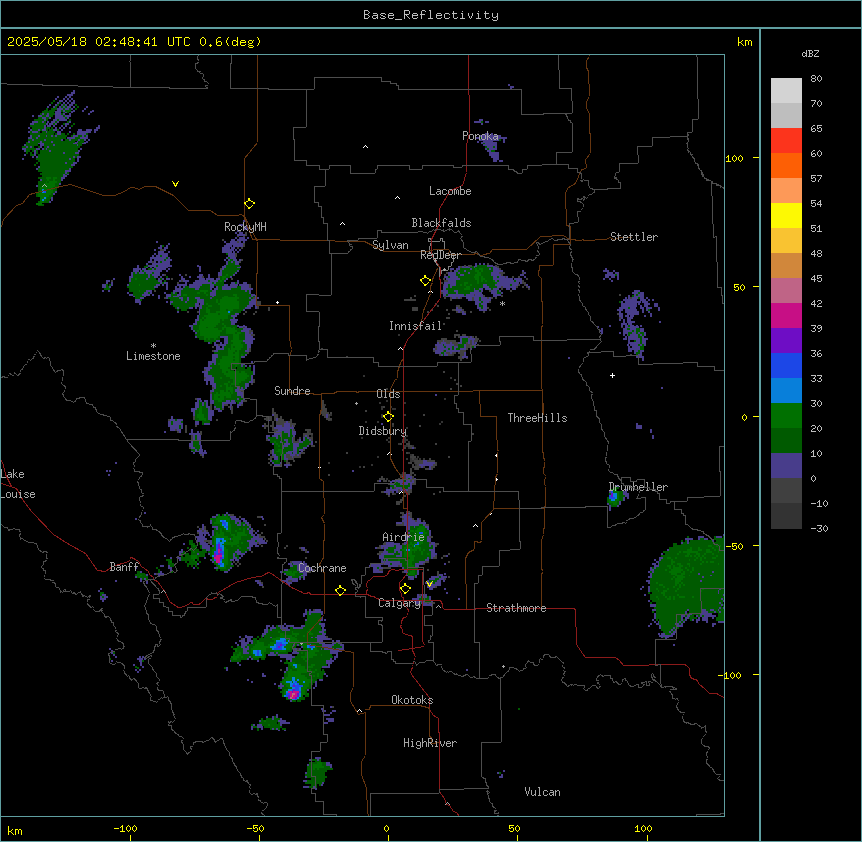Click the Sundre label
Screen dimensions: 862x842
292,391
